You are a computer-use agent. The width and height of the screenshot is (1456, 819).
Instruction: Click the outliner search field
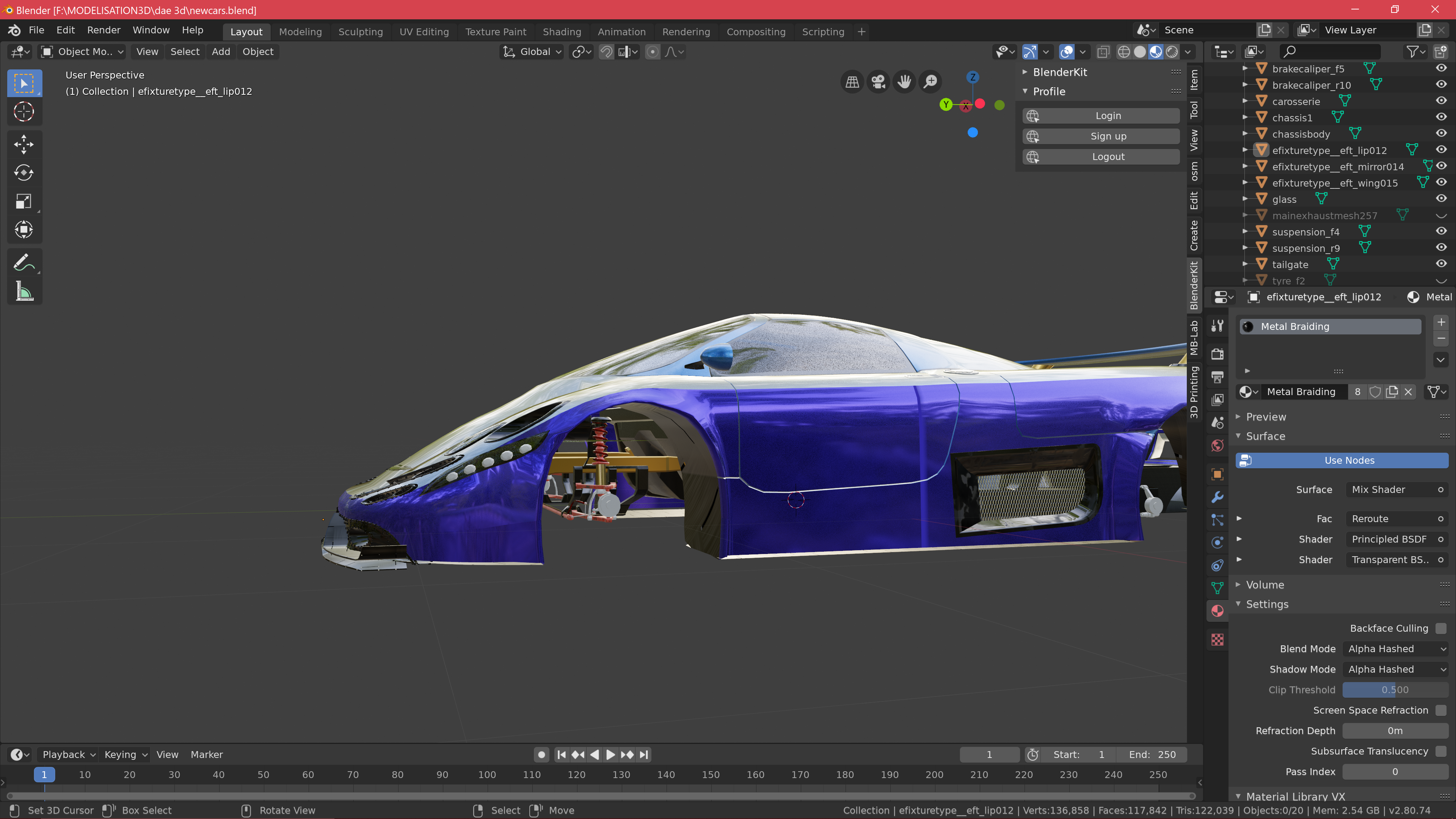click(x=1330, y=52)
